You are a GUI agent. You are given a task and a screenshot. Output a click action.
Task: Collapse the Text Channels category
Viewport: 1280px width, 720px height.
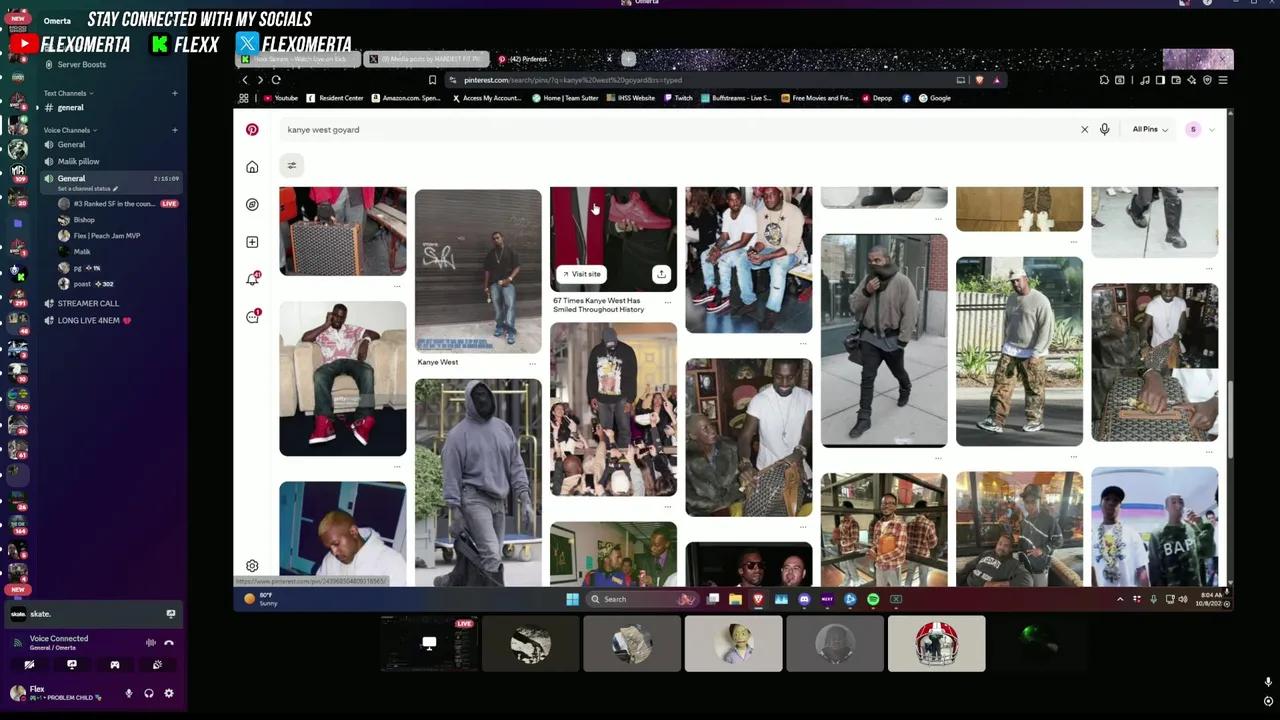click(x=66, y=93)
